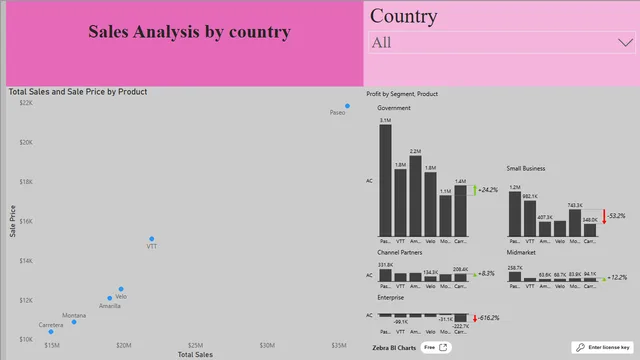Click the $35M x-axis label
The height and width of the screenshot is (360, 640).
tap(339, 345)
